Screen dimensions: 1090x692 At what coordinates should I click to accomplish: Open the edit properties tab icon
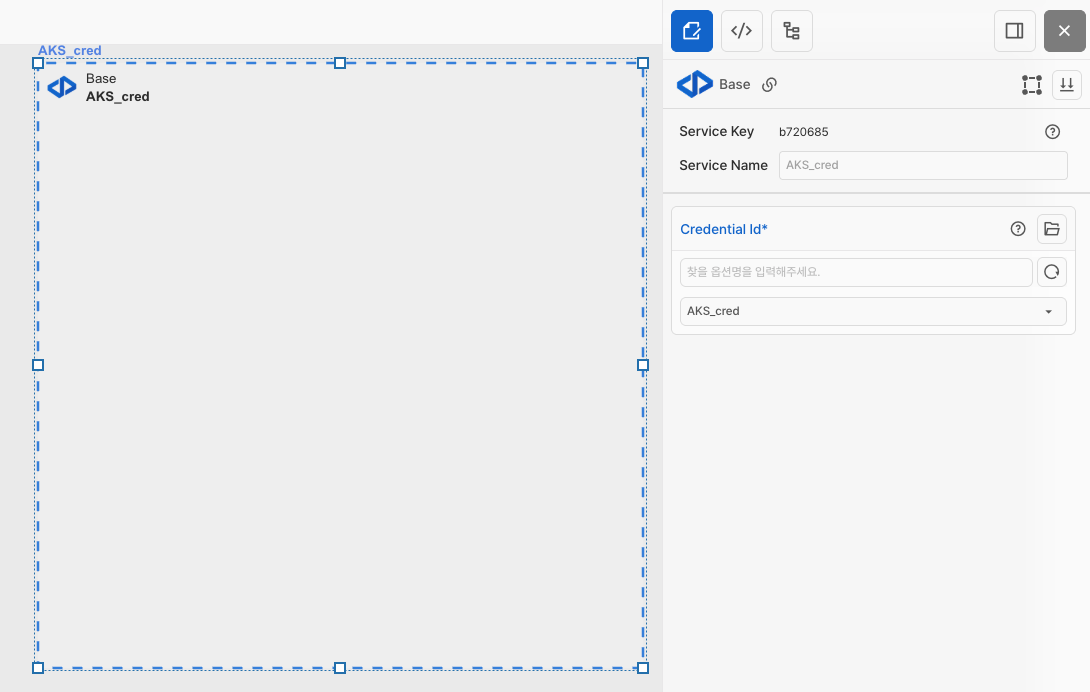tap(692, 31)
